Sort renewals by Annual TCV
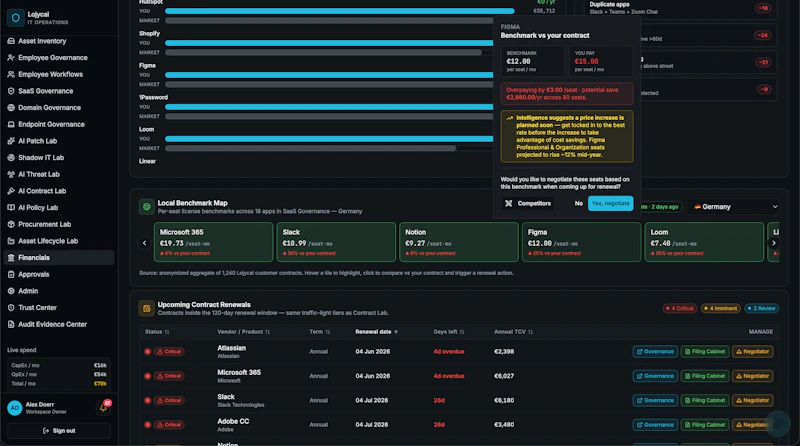This screenshot has width=800, height=446. (x=513, y=332)
